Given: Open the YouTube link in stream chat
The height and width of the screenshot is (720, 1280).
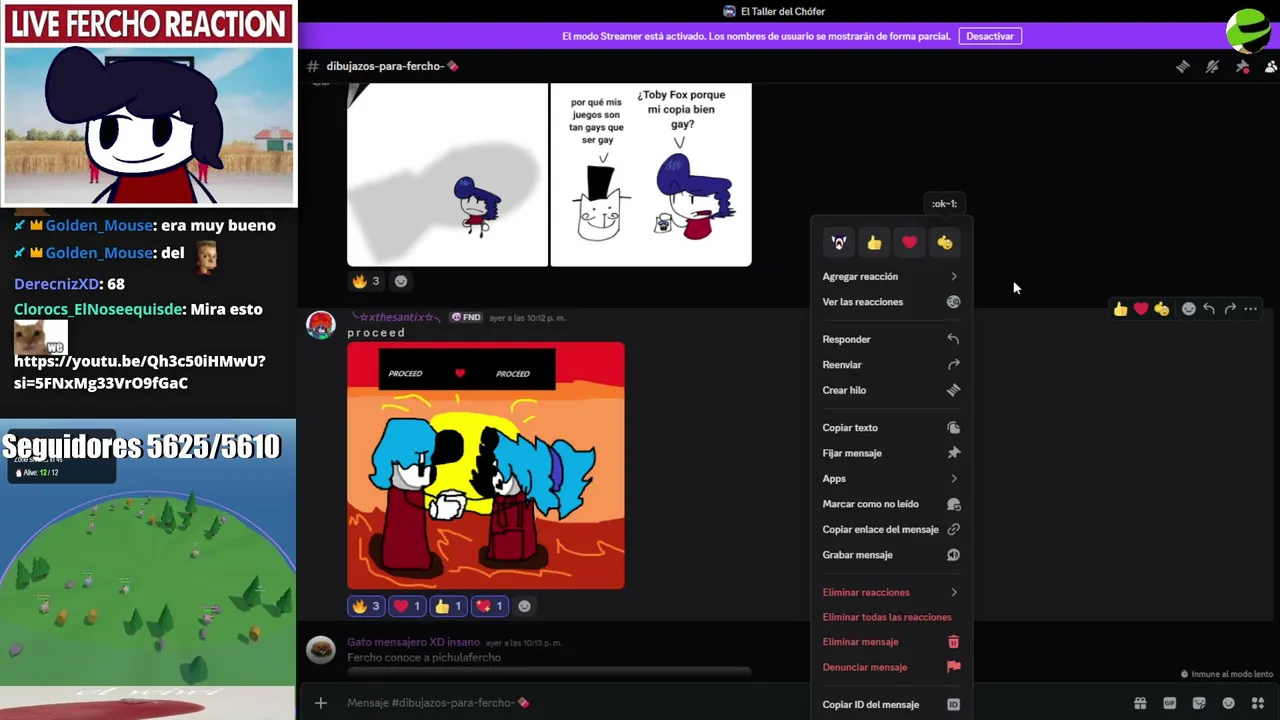Looking at the screenshot, I should tap(140, 372).
